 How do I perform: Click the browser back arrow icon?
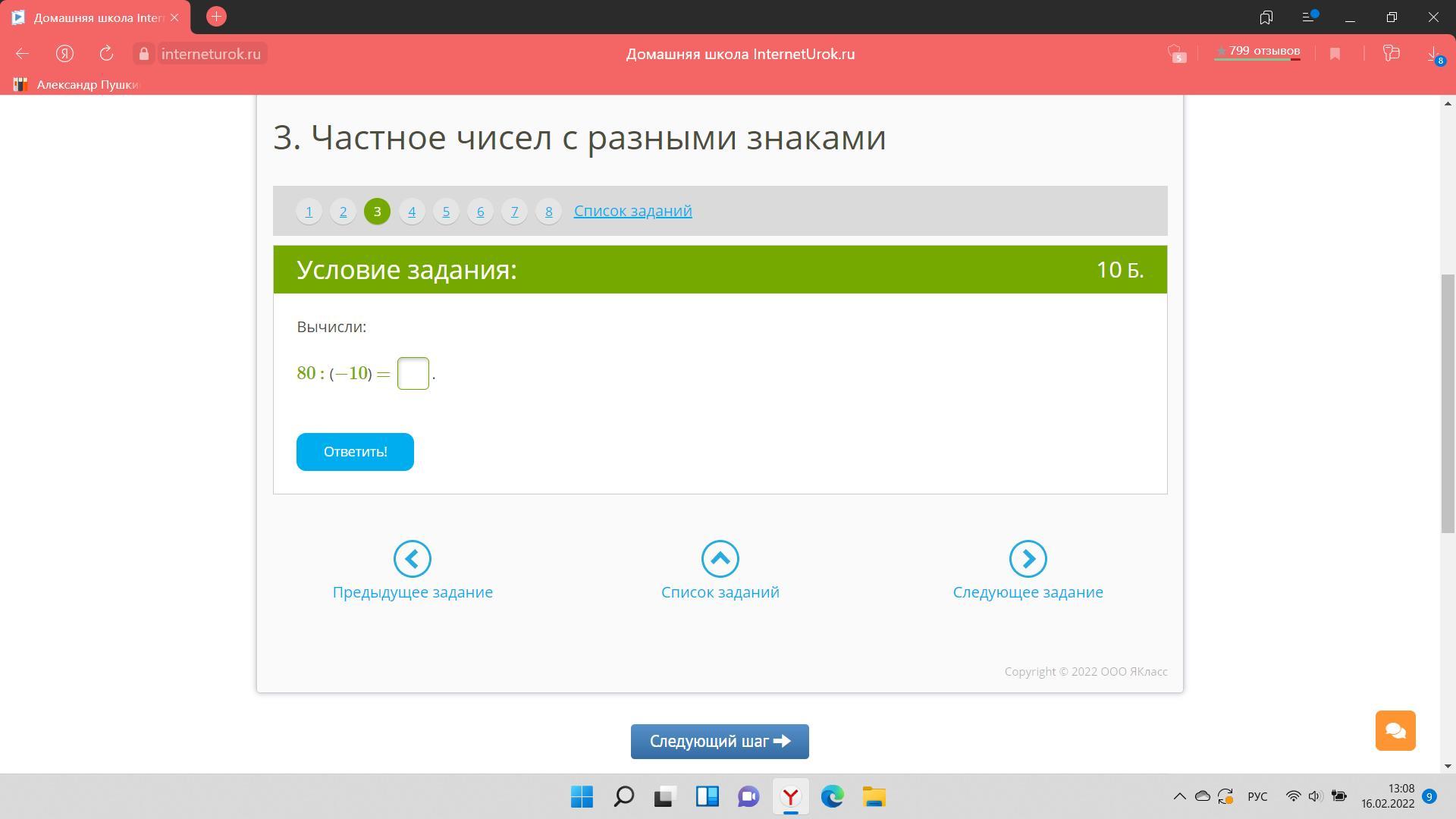coord(22,54)
